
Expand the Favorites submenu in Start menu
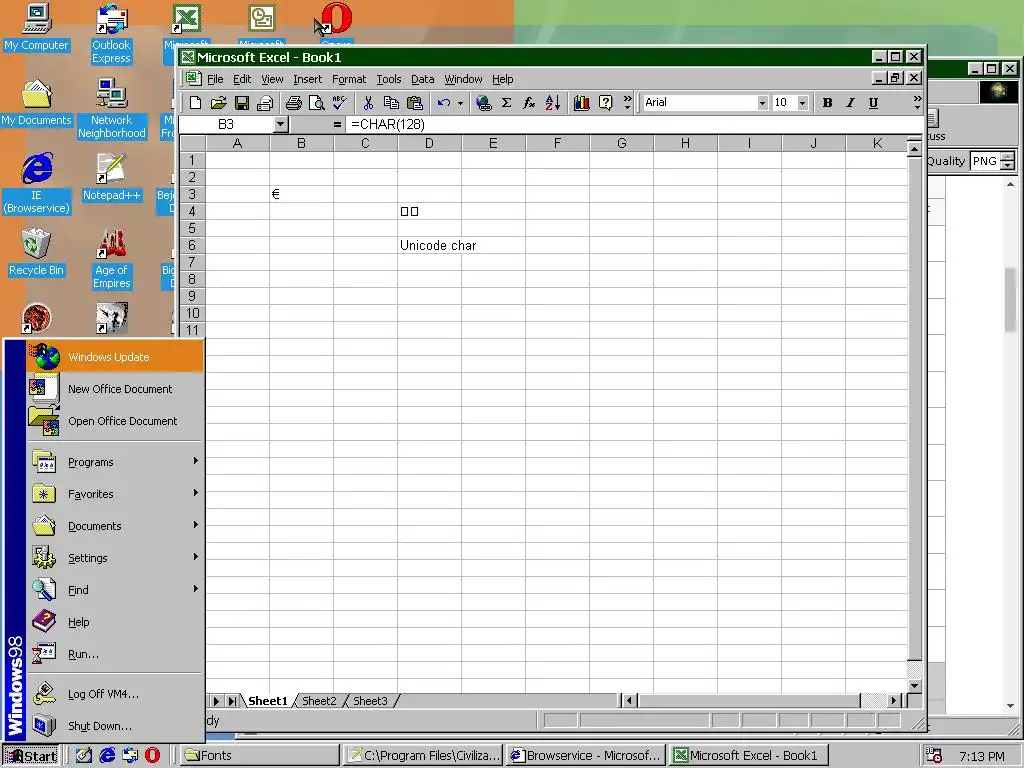[x=115, y=494]
